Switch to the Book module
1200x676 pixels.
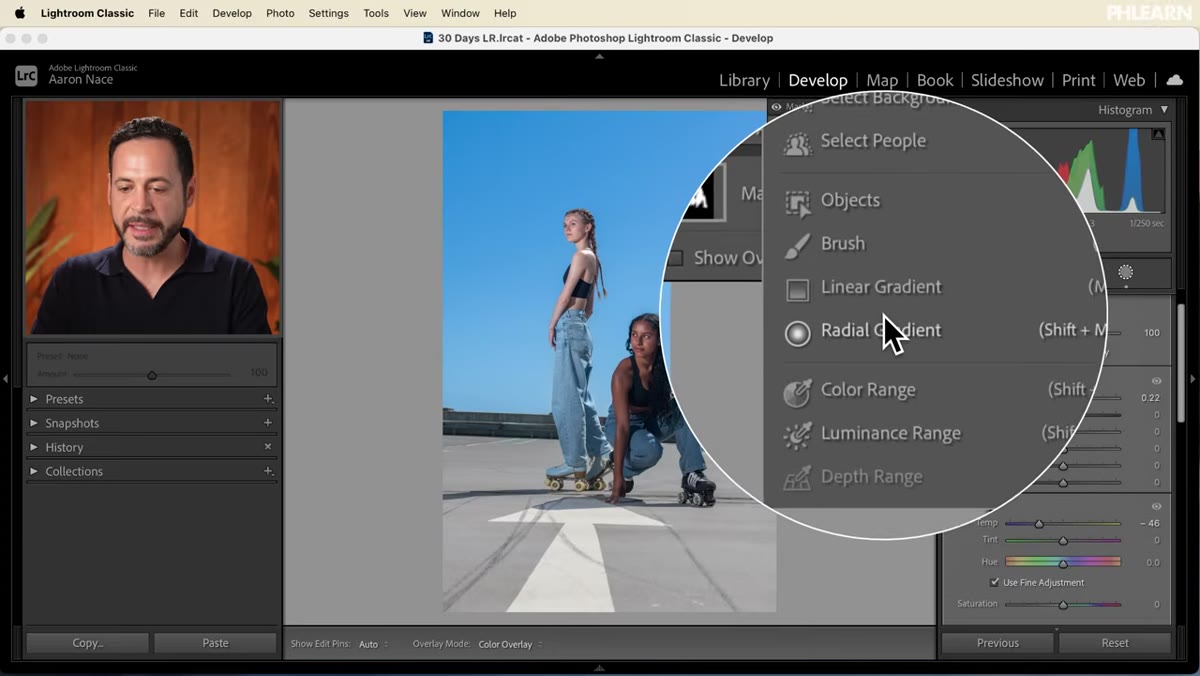click(x=935, y=80)
